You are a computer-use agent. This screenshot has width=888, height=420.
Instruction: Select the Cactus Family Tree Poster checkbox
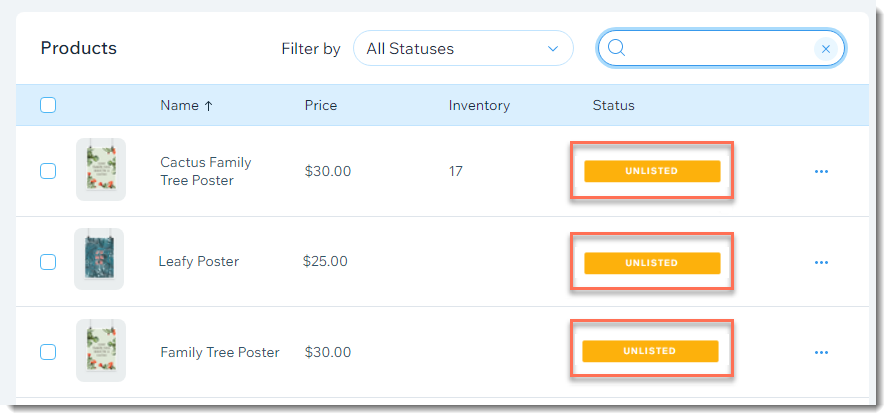coord(48,171)
